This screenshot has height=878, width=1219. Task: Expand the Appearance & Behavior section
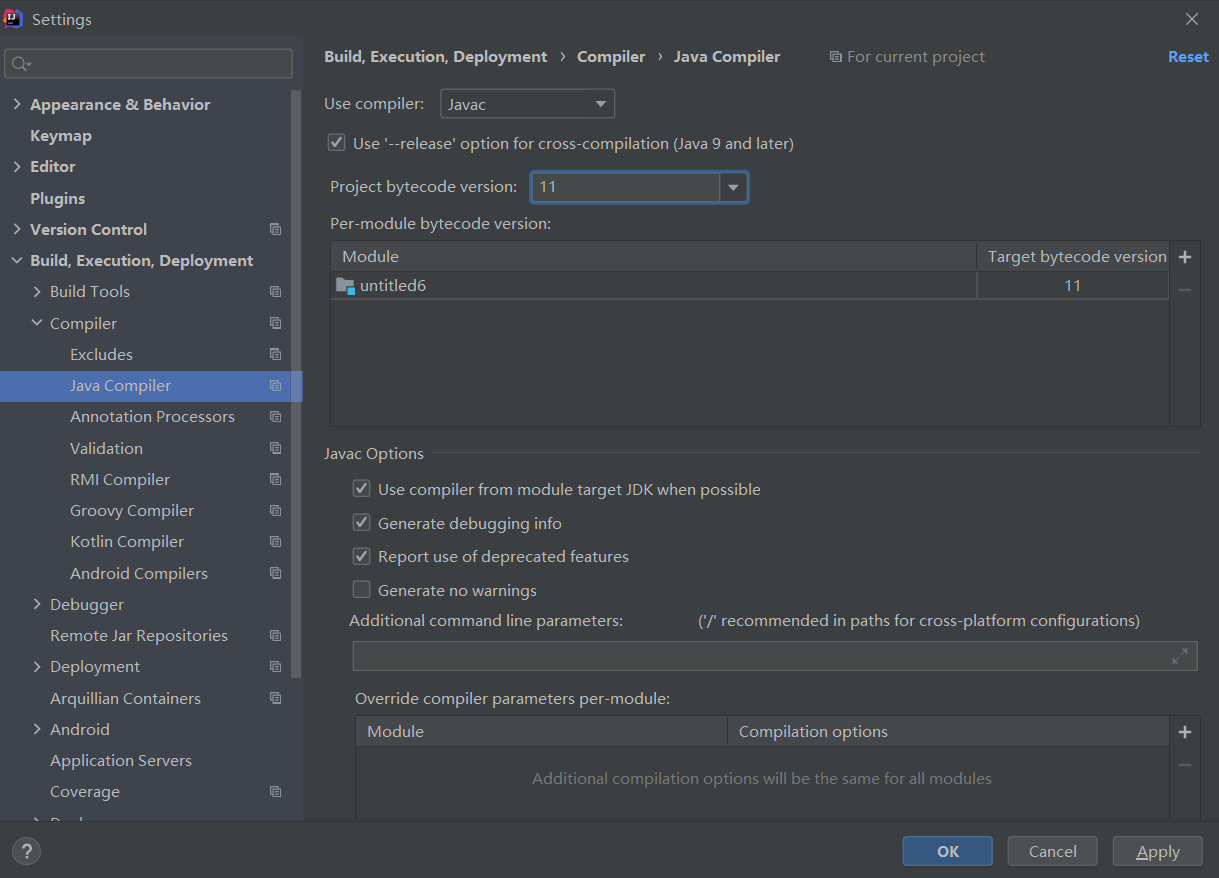pos(17,105)
